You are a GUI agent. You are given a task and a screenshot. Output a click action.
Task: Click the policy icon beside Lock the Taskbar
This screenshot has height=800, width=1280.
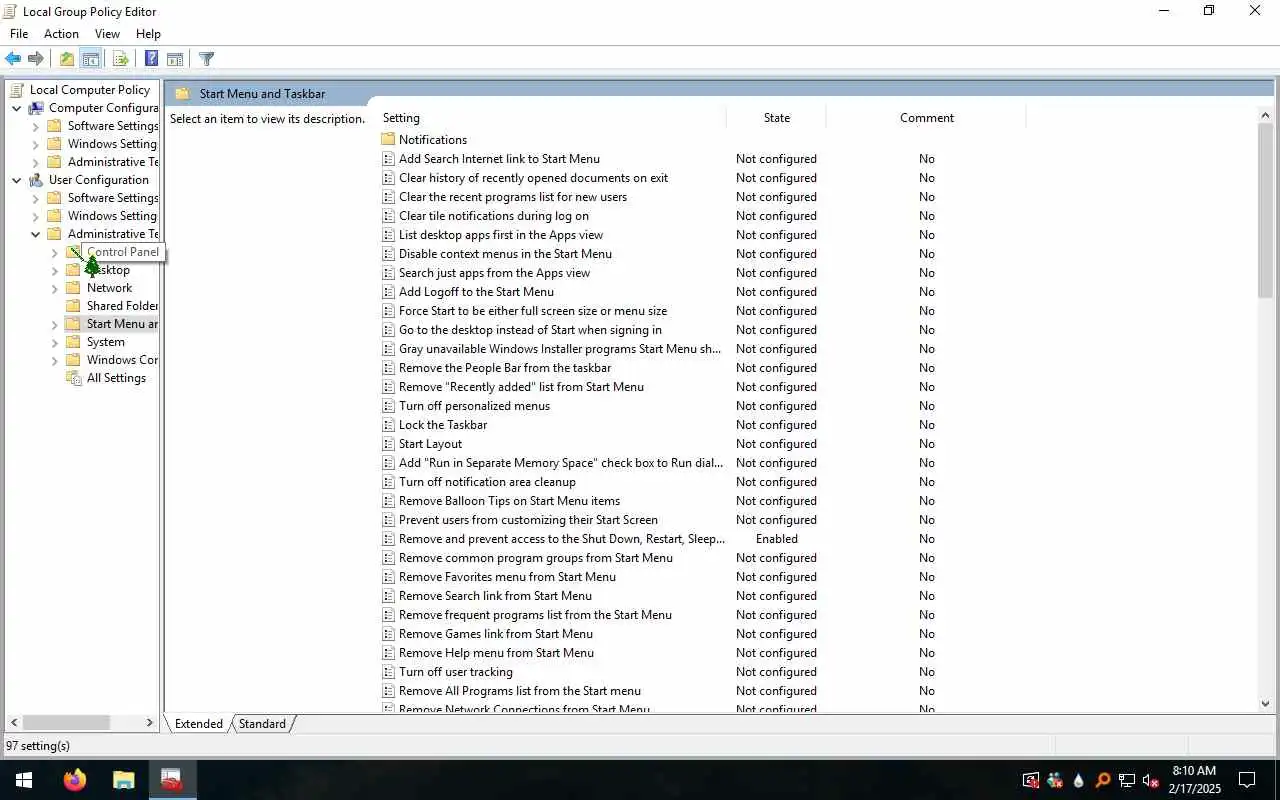click(388, 425)
